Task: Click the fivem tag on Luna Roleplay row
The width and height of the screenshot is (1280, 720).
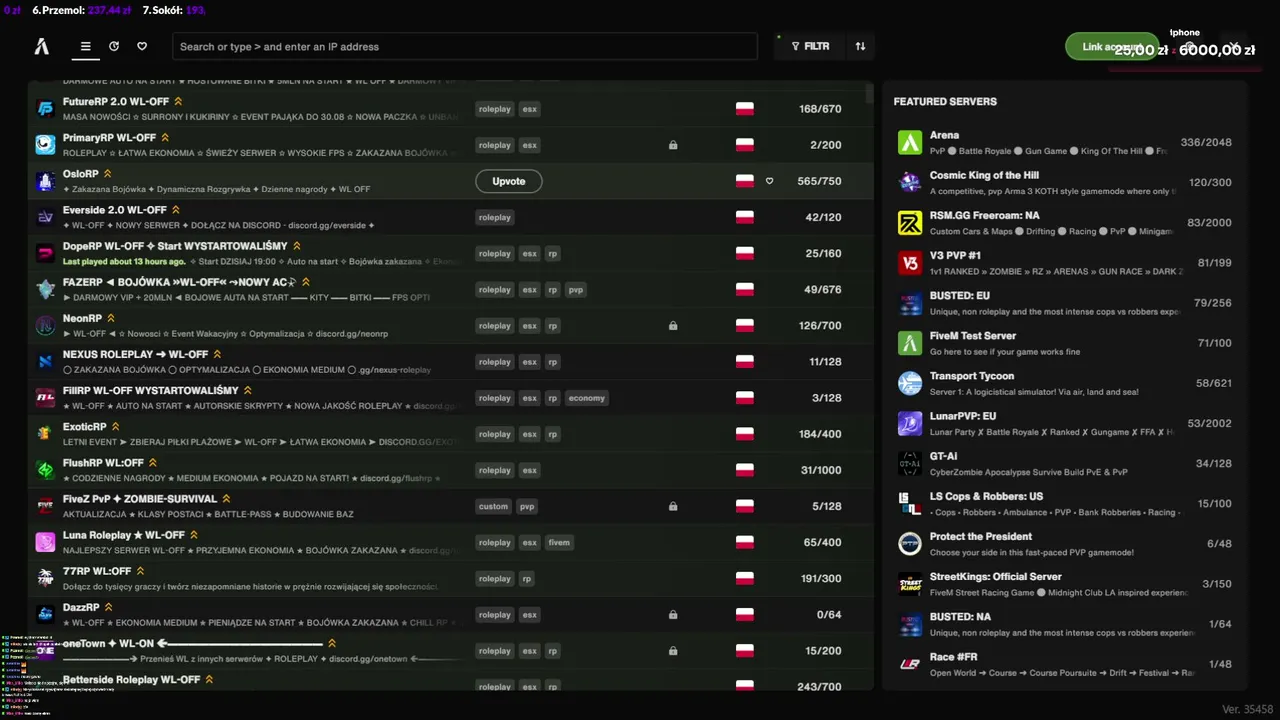Action: pyautogui.click(x=559, y=542)
